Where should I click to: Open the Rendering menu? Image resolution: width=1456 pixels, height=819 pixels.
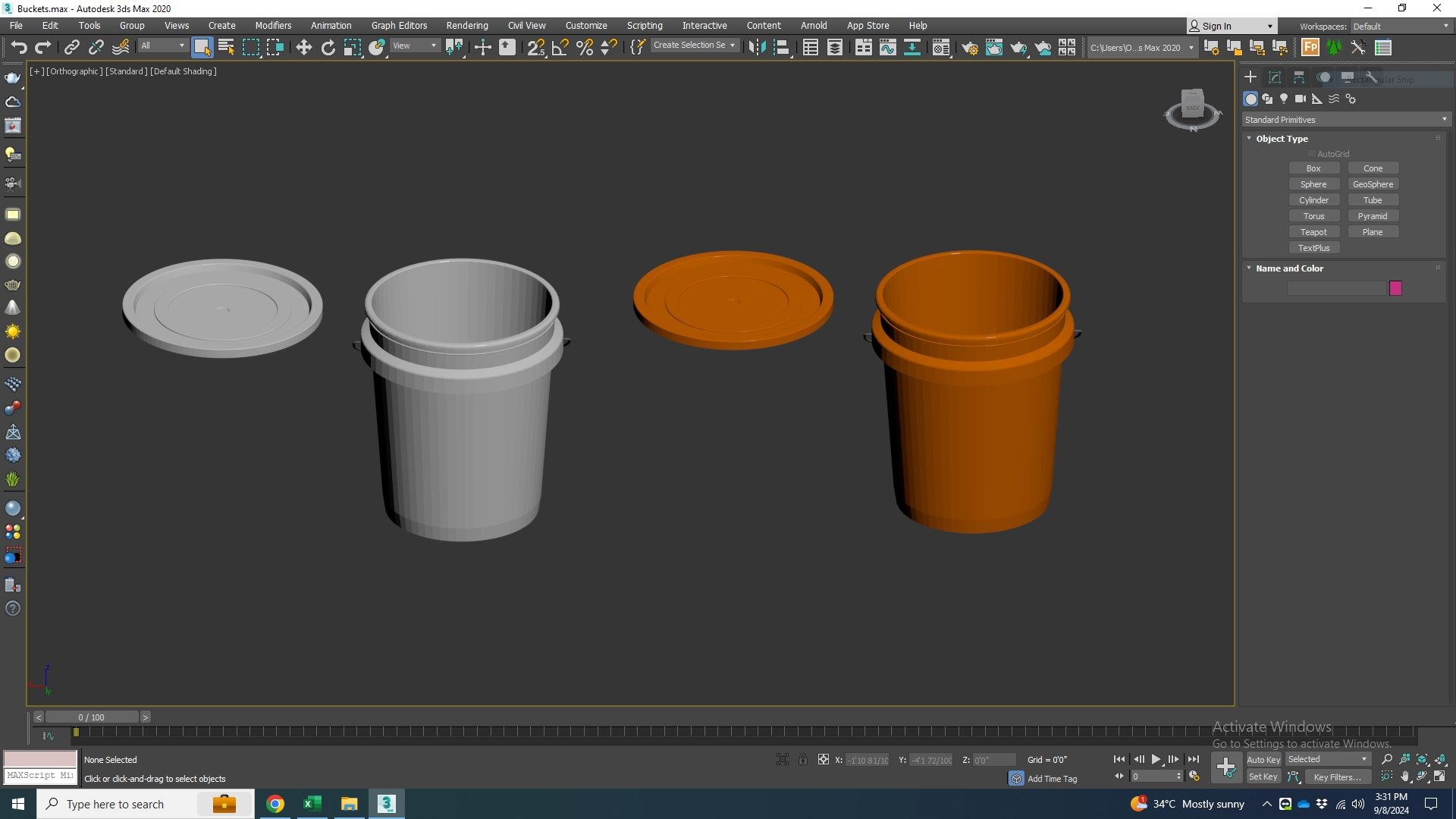[x=467, y=25]
